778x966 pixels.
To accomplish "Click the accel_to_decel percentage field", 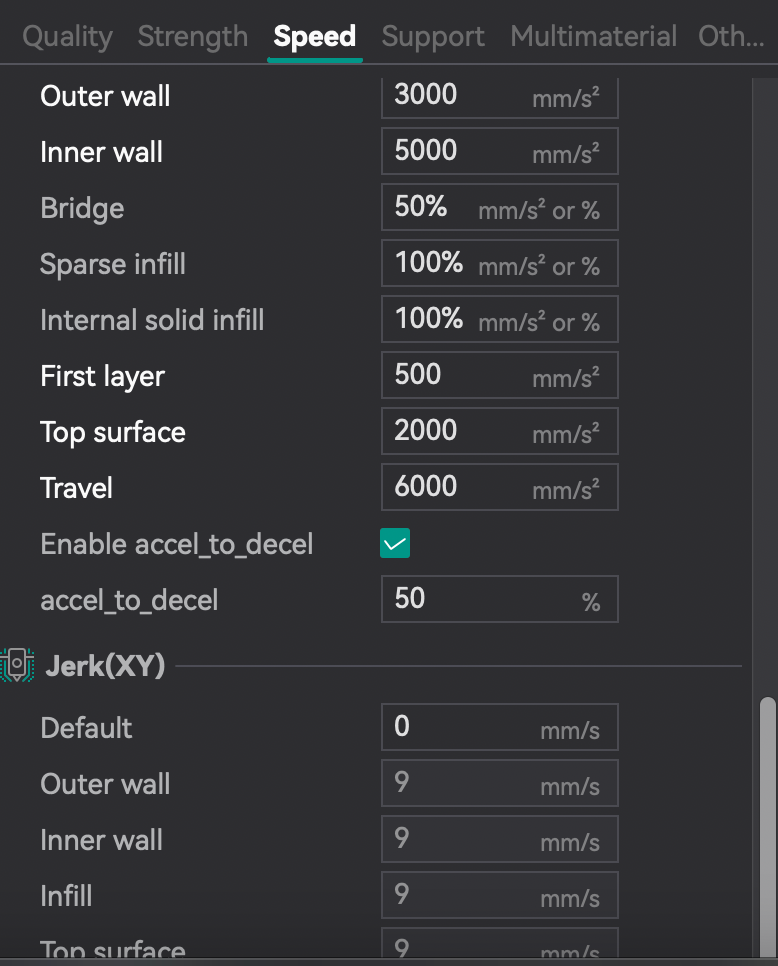I will click(x=480, y=599).
